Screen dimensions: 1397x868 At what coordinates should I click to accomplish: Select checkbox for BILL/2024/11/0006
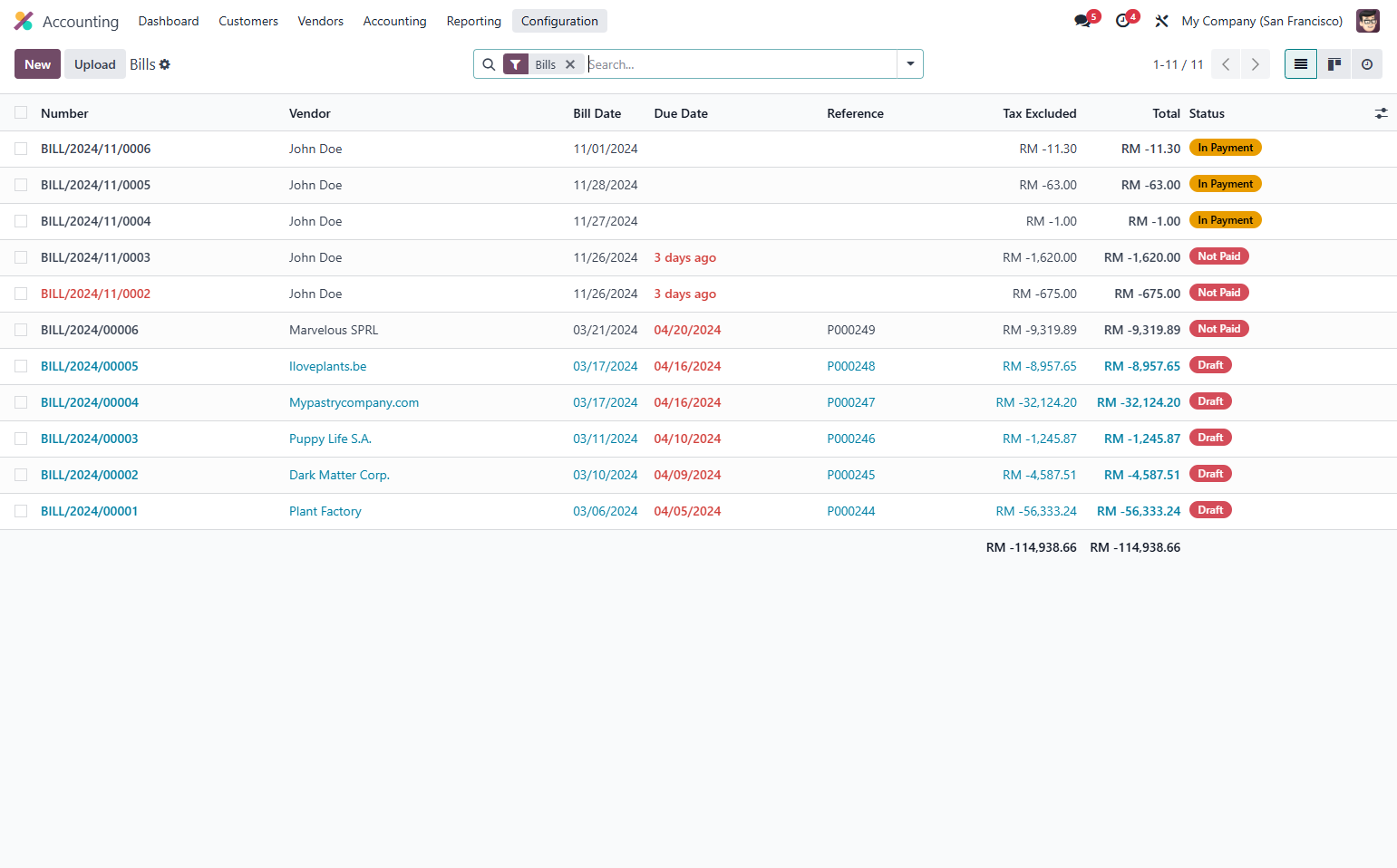tap(21, 149)
